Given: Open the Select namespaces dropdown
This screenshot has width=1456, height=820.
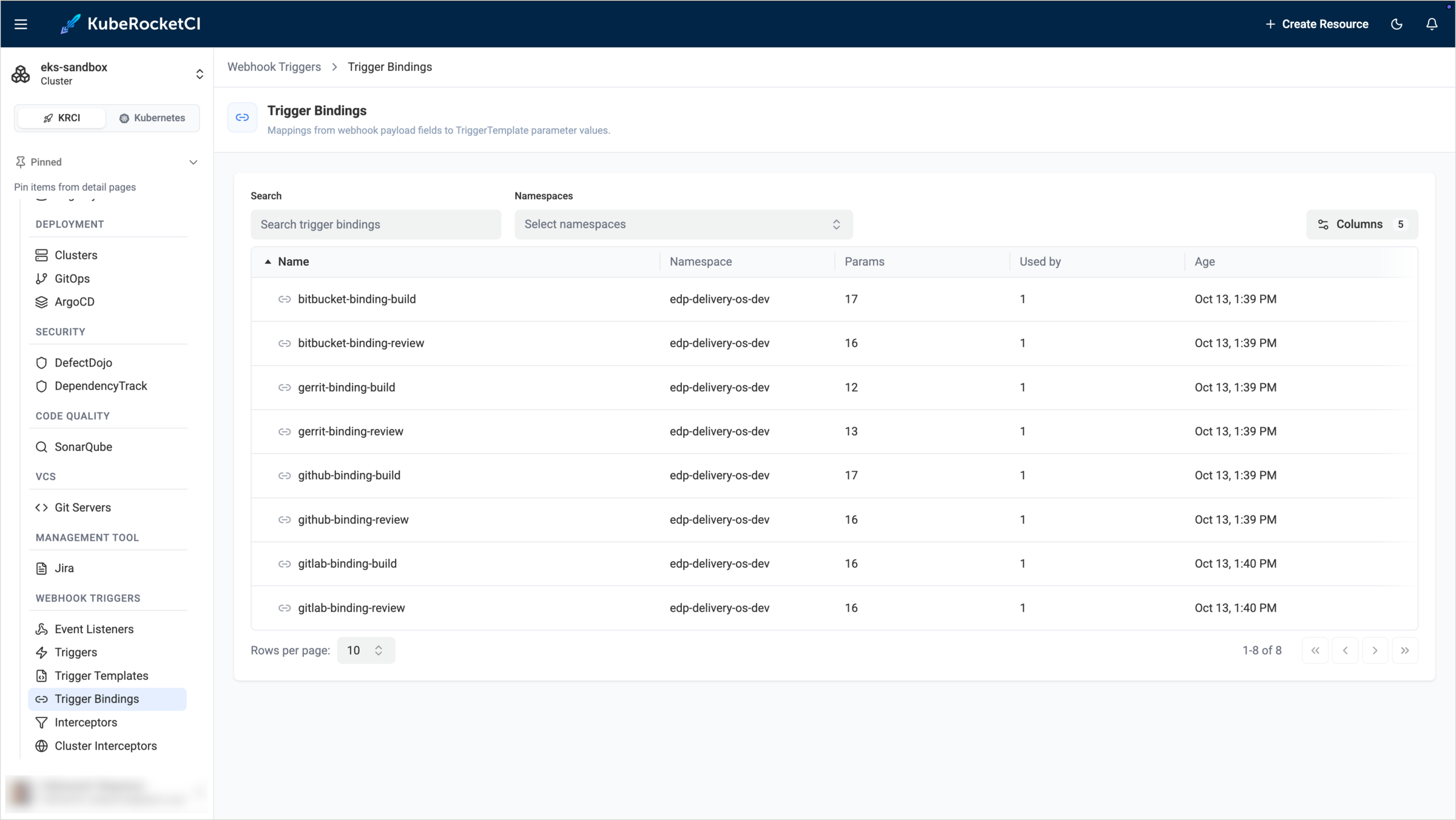Looking at the screenshot, I should tap(684, 225).
